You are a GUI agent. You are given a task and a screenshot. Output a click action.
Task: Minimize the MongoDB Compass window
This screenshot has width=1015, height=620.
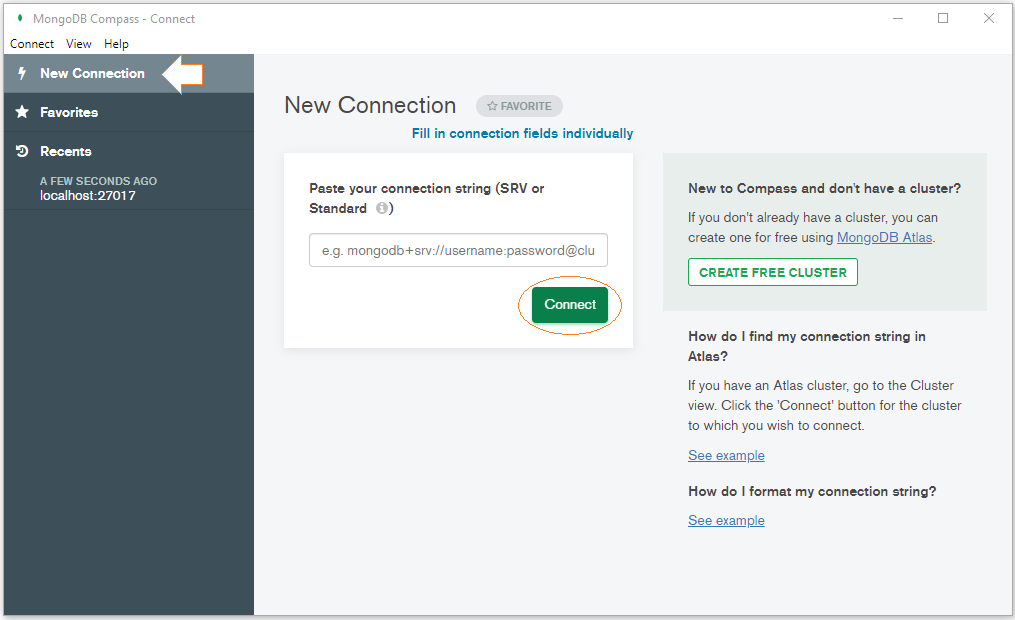tap(898, 18)
